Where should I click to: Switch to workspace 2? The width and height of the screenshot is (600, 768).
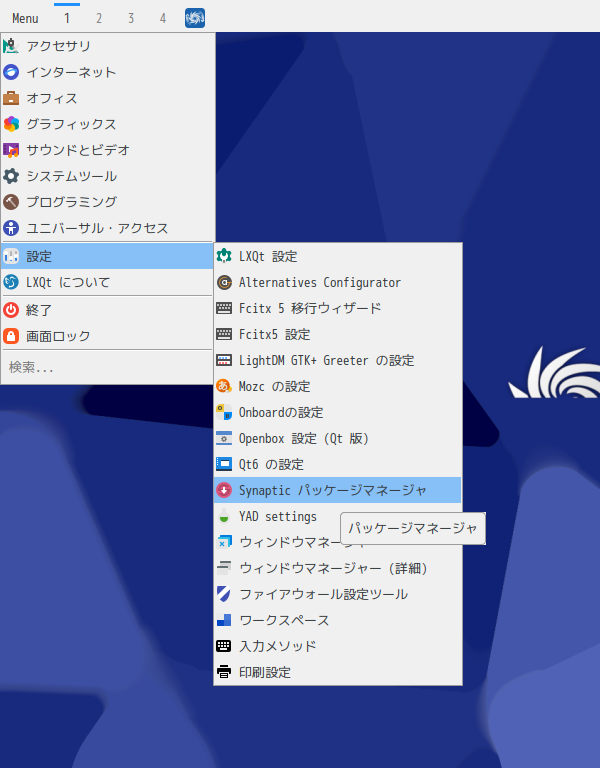point(99,19)
